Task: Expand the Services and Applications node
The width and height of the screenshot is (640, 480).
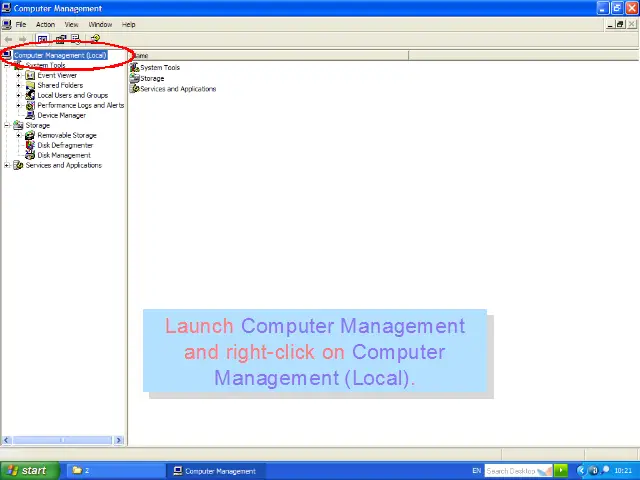Action: pyautogui.click(x=7, y=165)
